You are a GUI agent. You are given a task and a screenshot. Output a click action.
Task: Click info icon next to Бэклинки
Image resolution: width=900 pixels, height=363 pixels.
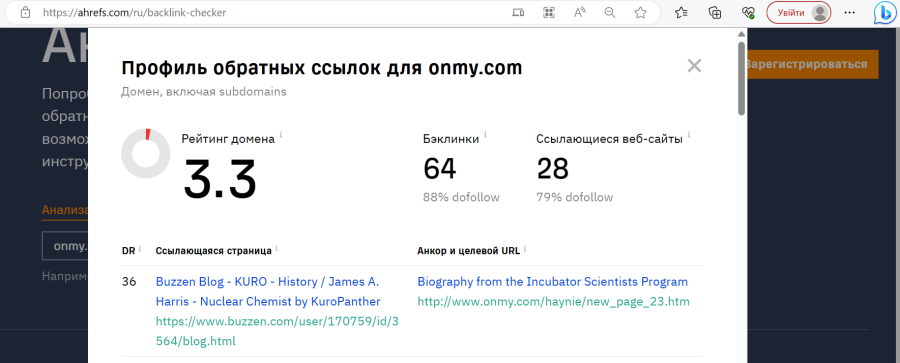[486, 136]
